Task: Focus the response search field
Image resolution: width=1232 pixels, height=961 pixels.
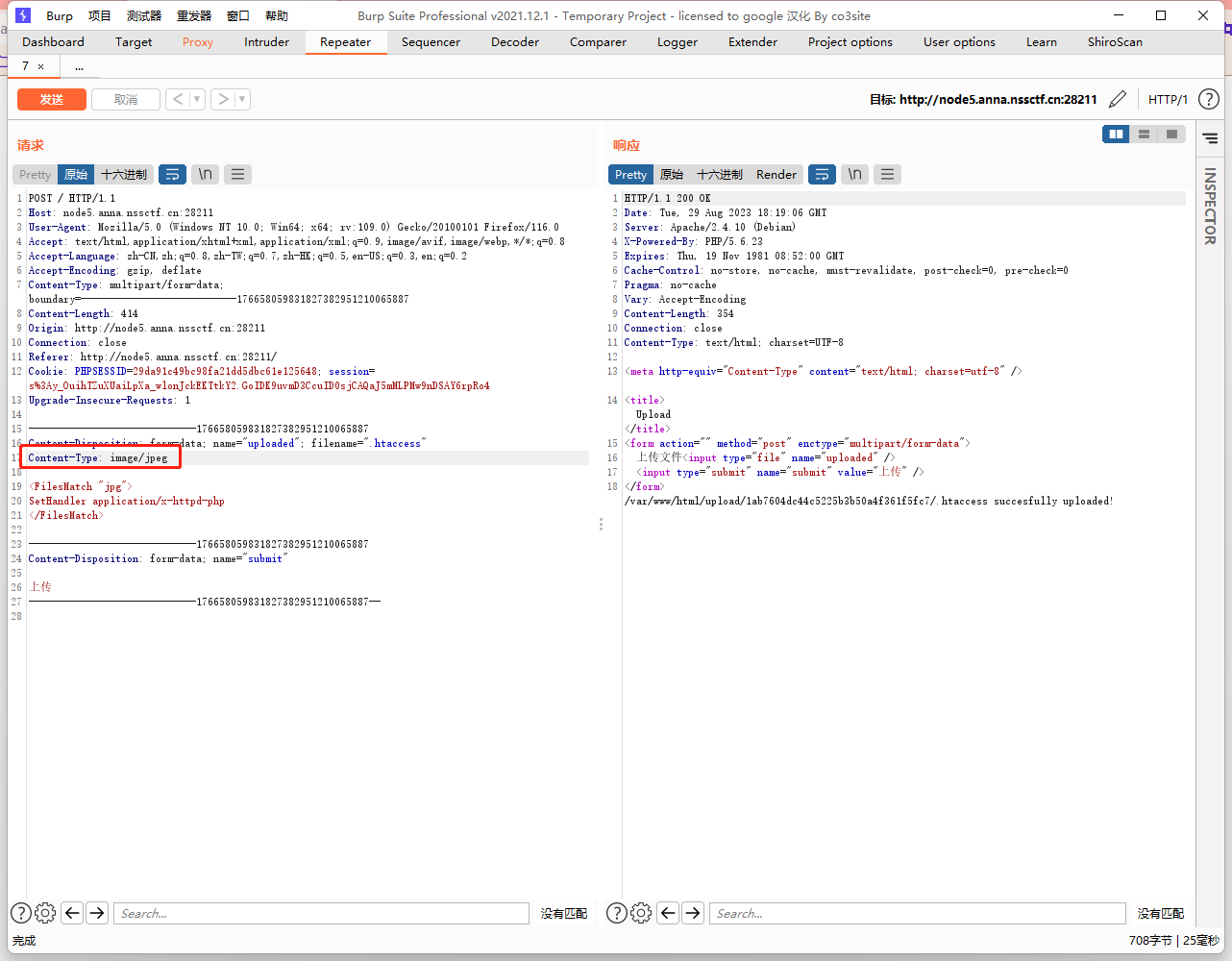Action: pyautogui.click(x=917, y=913)
